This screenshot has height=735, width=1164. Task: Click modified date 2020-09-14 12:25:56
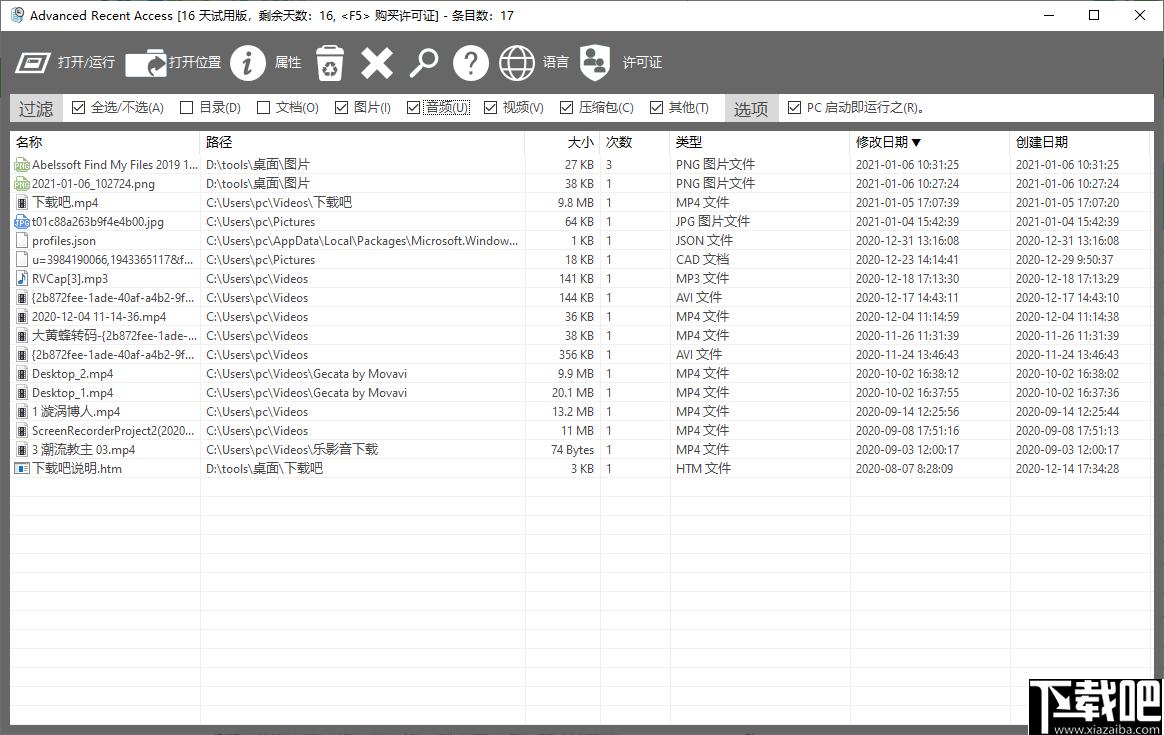tap(907, 412)
